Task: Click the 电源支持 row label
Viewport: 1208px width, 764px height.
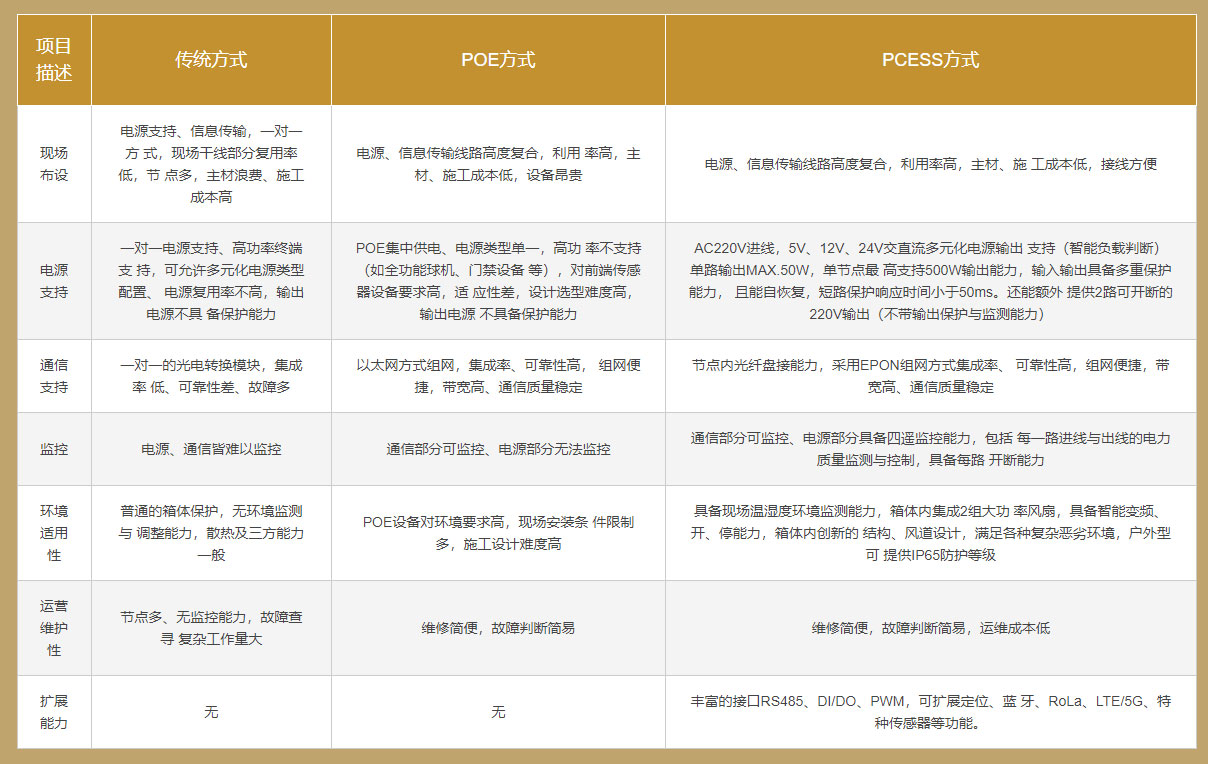Action: (x=54, y=281)
